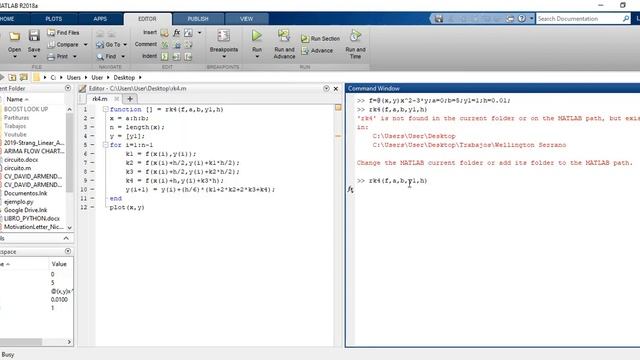Click Desktop in the path breadcrumb
Image resolution: width=640 pixels, height=360 pixels.
coord(124,77)
